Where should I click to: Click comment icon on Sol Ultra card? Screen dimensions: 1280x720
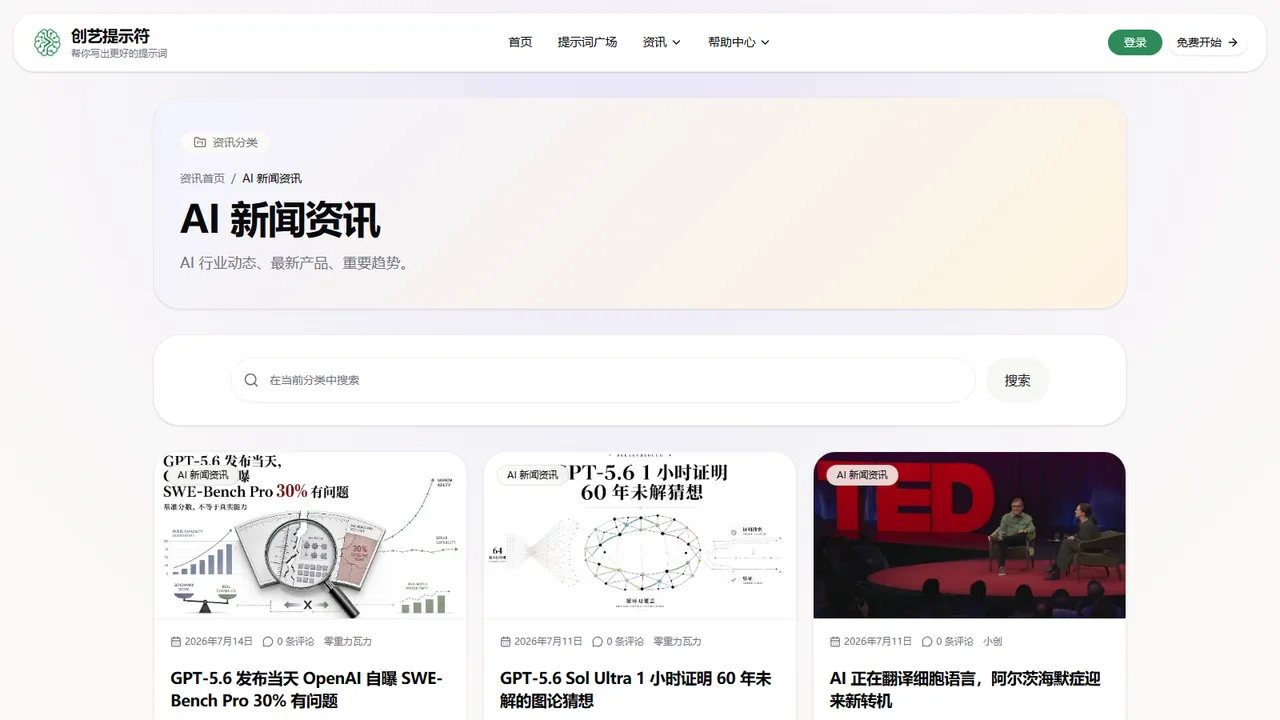pos(597,641)
